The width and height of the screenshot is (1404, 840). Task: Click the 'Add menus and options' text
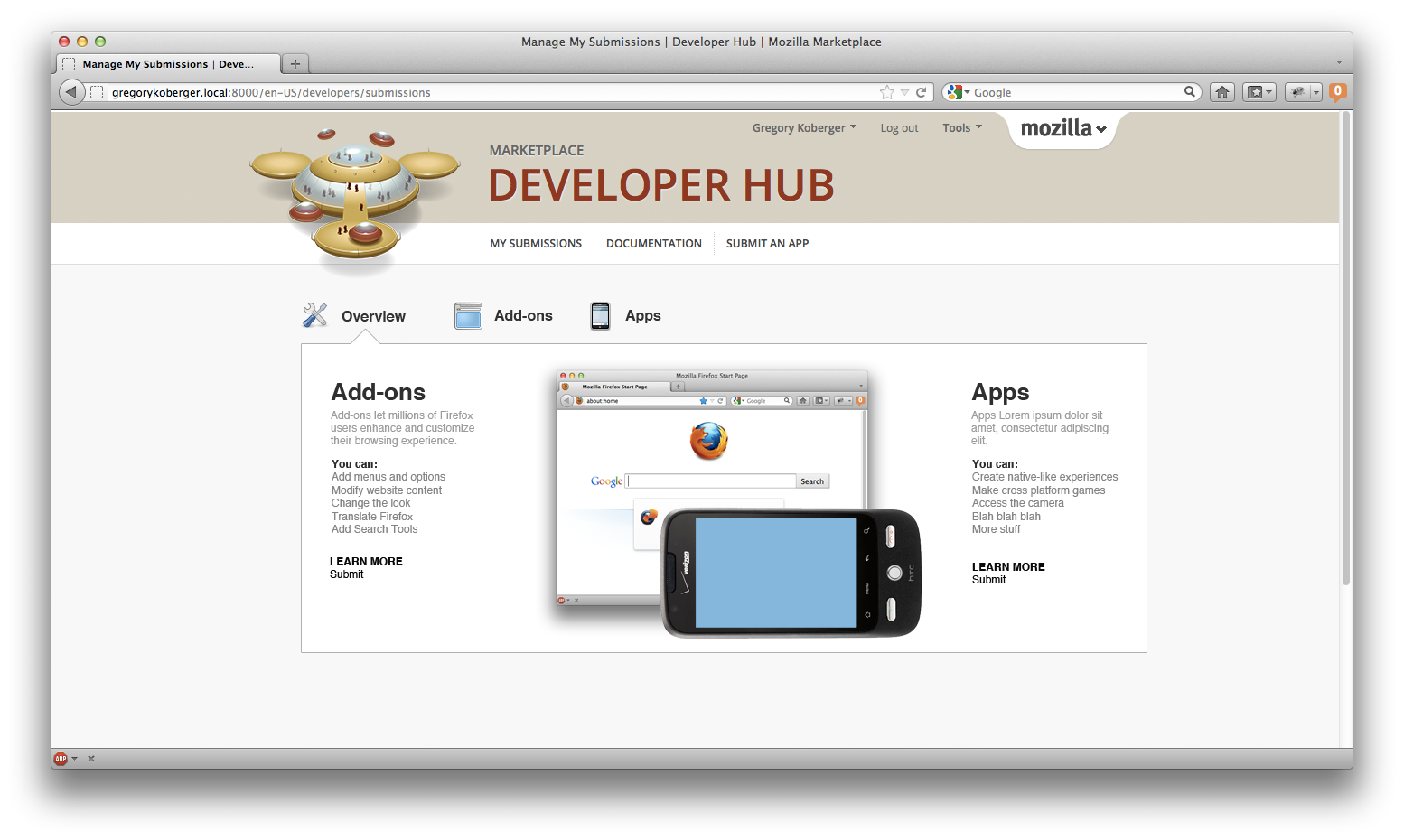(x=388, y=477)
